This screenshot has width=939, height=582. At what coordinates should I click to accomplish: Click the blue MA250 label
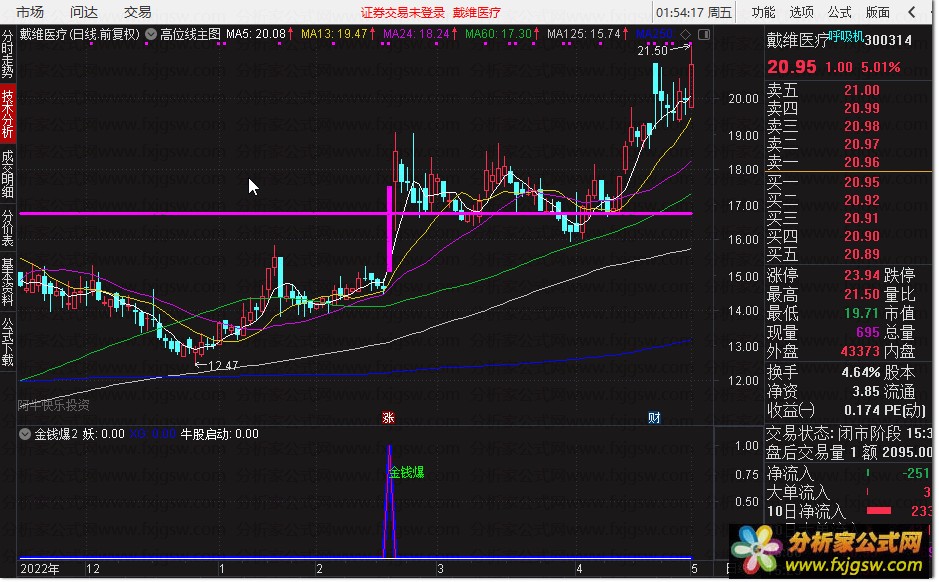coord(654,34)
